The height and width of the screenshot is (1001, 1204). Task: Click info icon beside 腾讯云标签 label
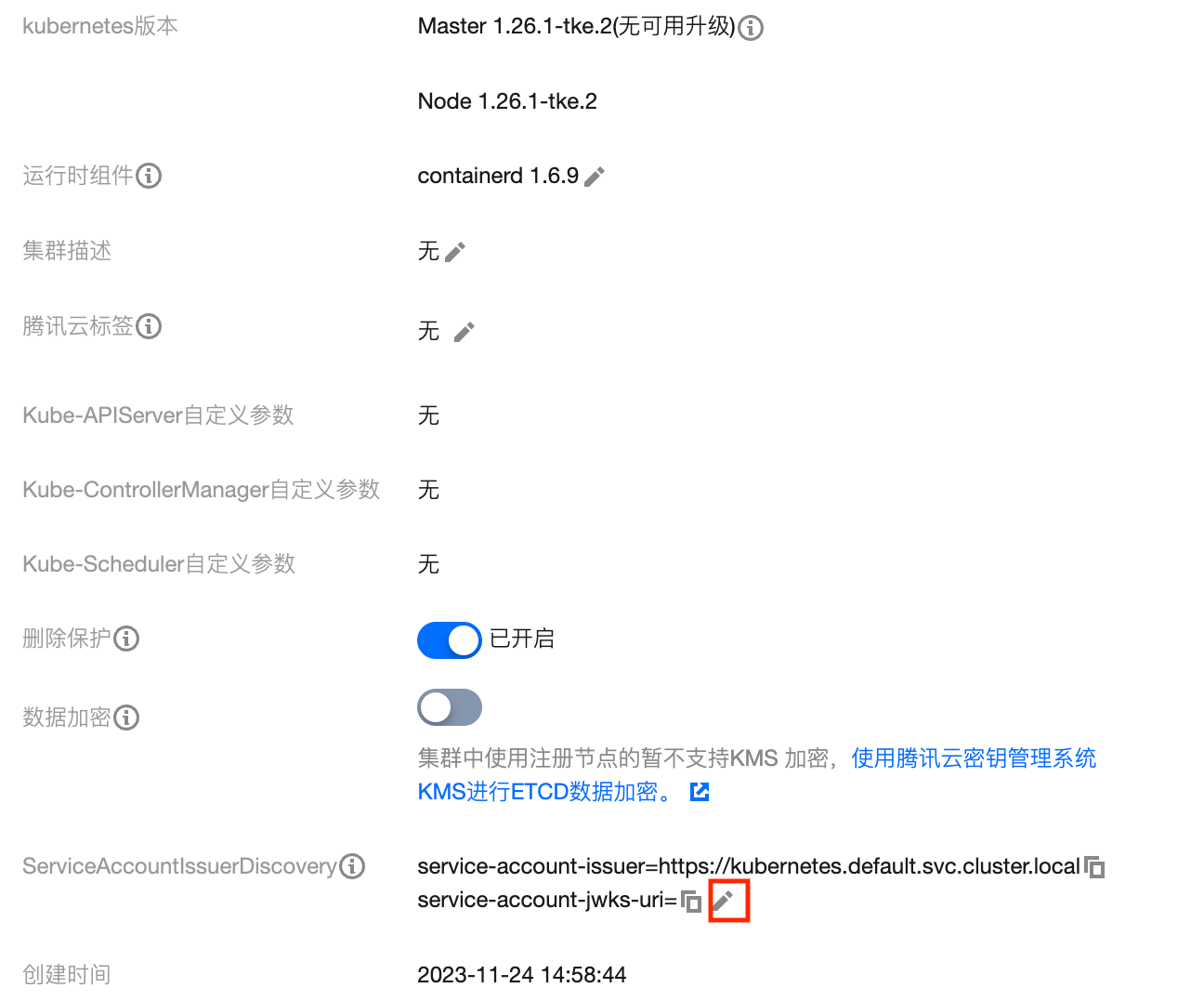pos(149,326)
